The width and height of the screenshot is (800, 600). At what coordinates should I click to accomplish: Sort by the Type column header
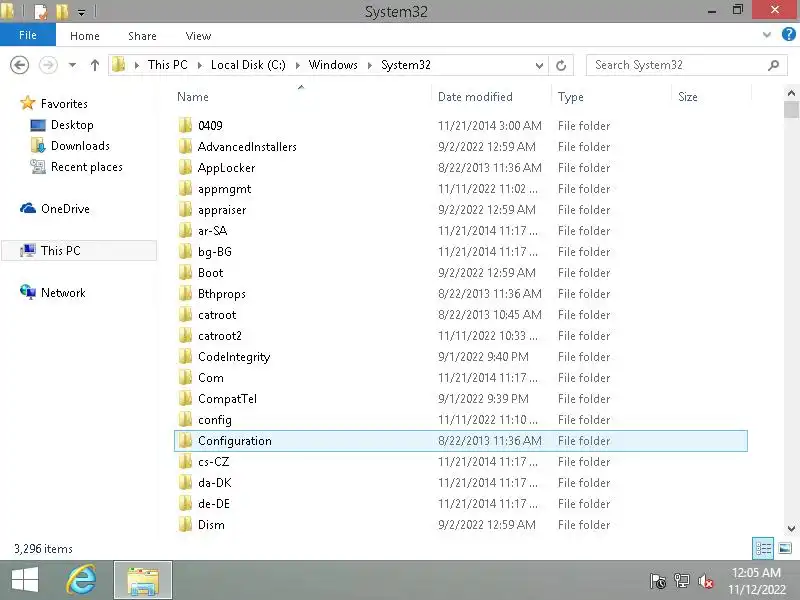click(570, 97)
